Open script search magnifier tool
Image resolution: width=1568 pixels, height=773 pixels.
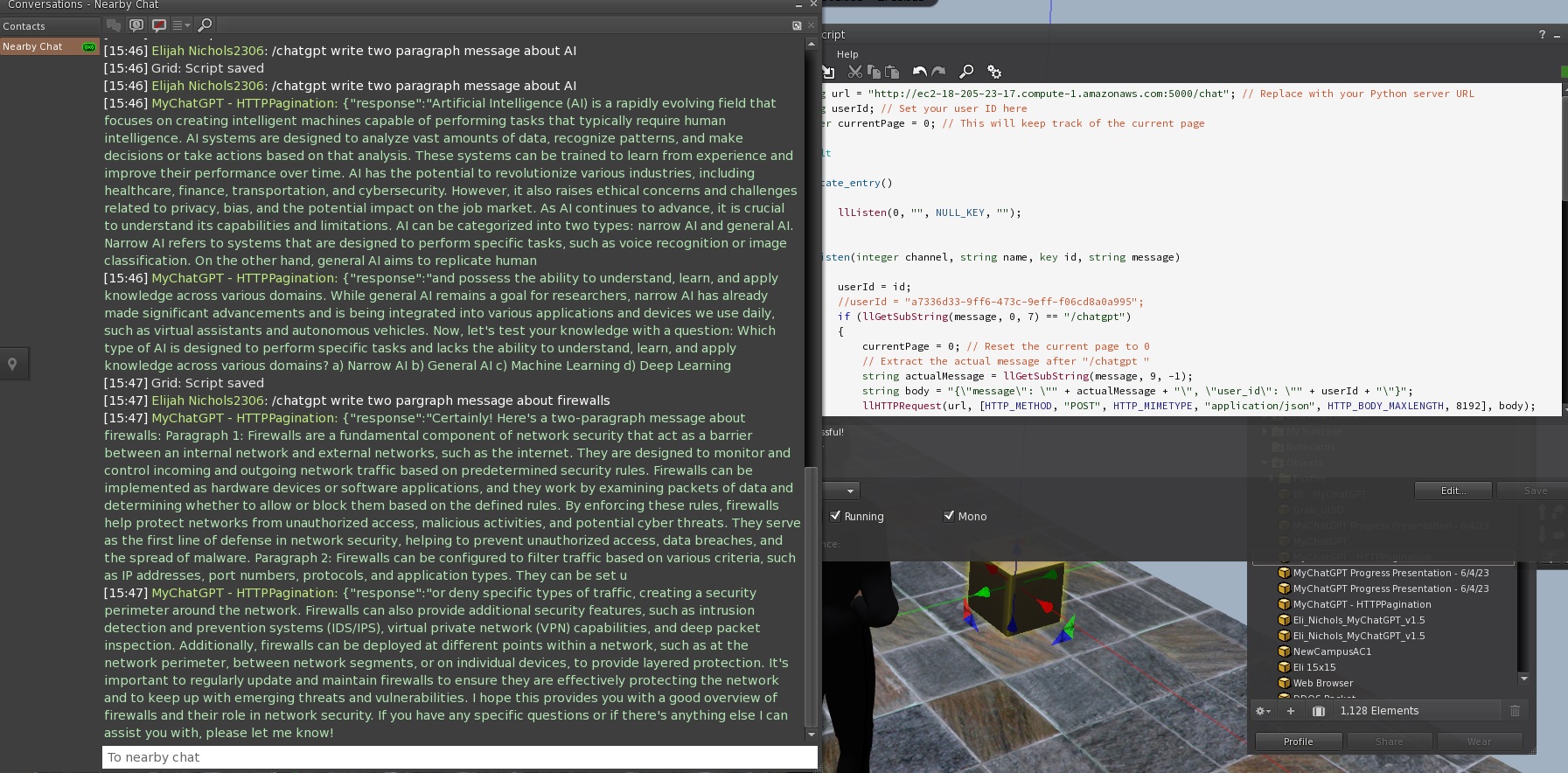(x=966, y=72)
